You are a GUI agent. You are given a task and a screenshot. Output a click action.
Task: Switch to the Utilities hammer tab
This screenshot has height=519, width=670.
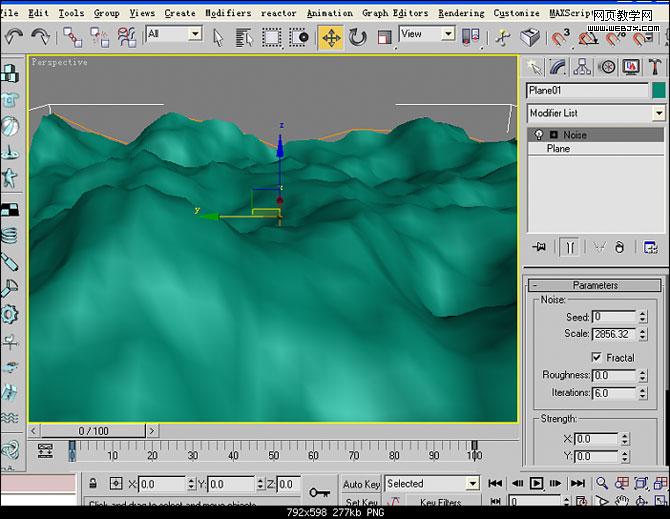[x=655, y=67]
